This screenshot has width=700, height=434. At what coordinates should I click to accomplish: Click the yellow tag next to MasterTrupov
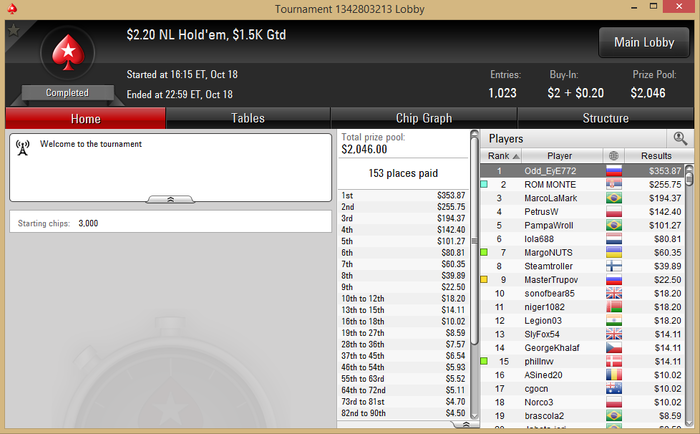tap(484, 280)
